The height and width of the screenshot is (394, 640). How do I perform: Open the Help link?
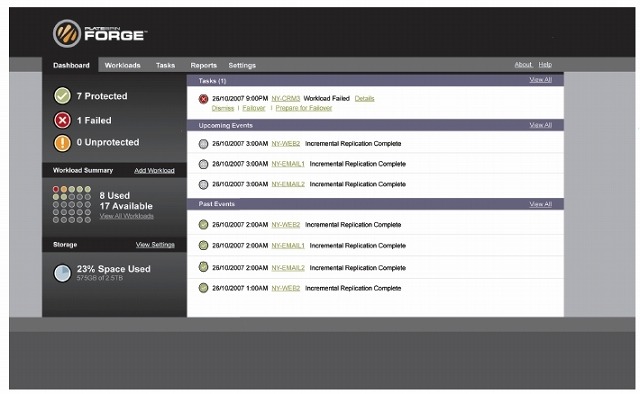click(x=545, y=65)
